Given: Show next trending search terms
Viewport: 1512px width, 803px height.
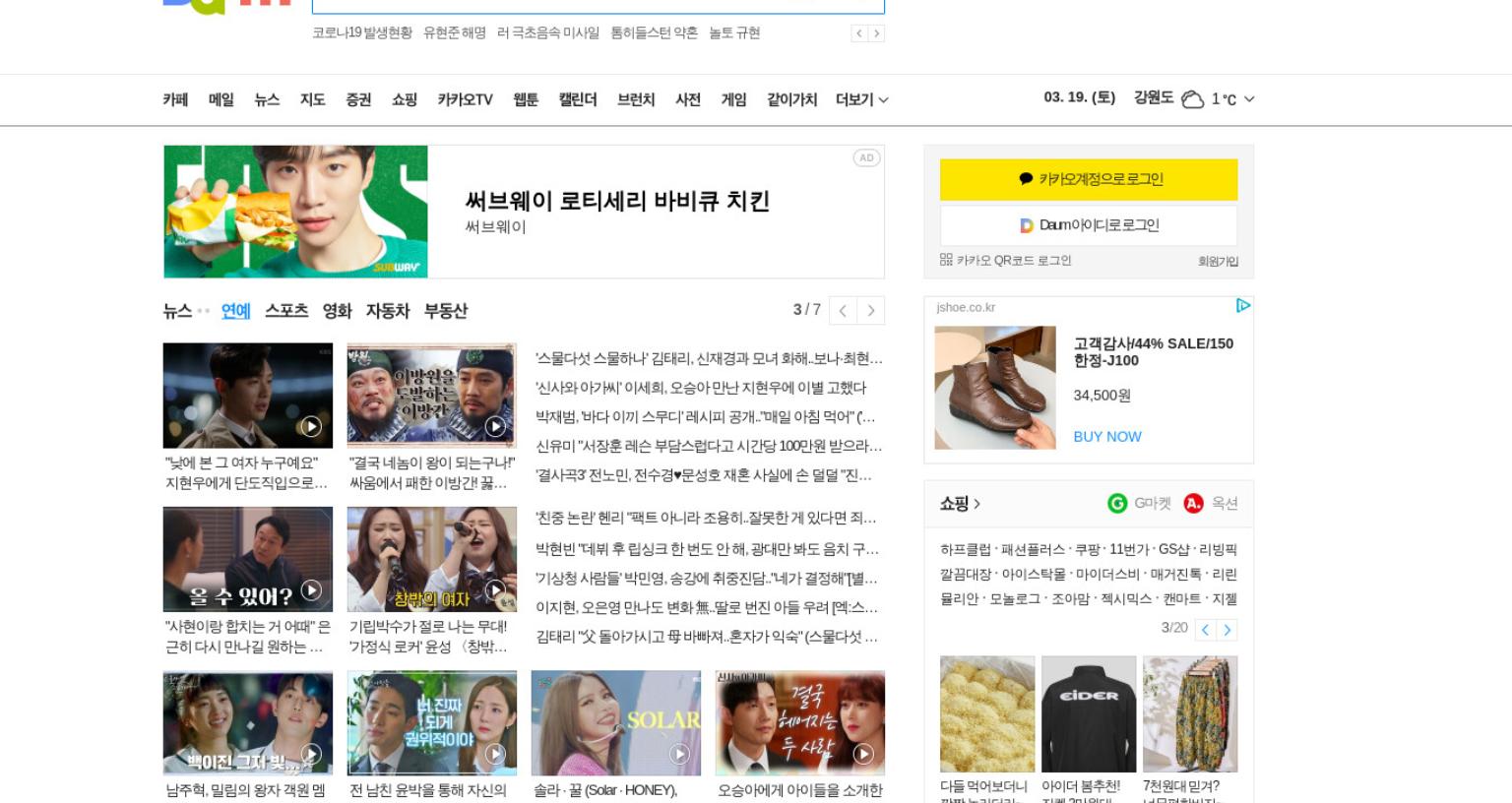Looking at the screenshot, I should point(876,33).
